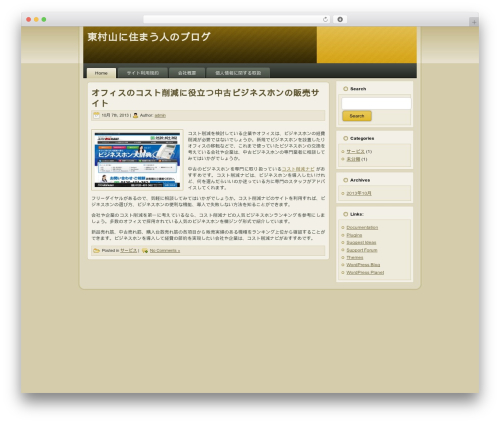Click the round browser button next to reload
500x423 pixels.
click(340, 19)
